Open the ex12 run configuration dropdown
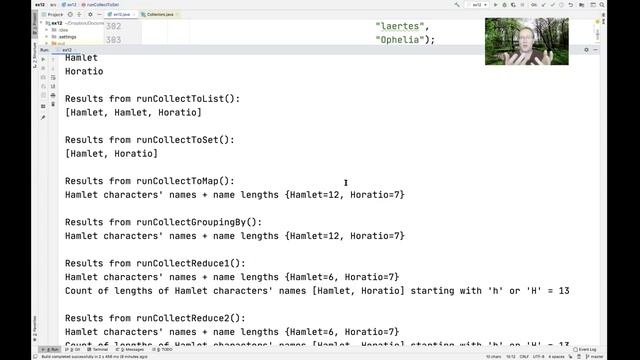The width and height of the screenshot is (640, 360). (478, 5)
